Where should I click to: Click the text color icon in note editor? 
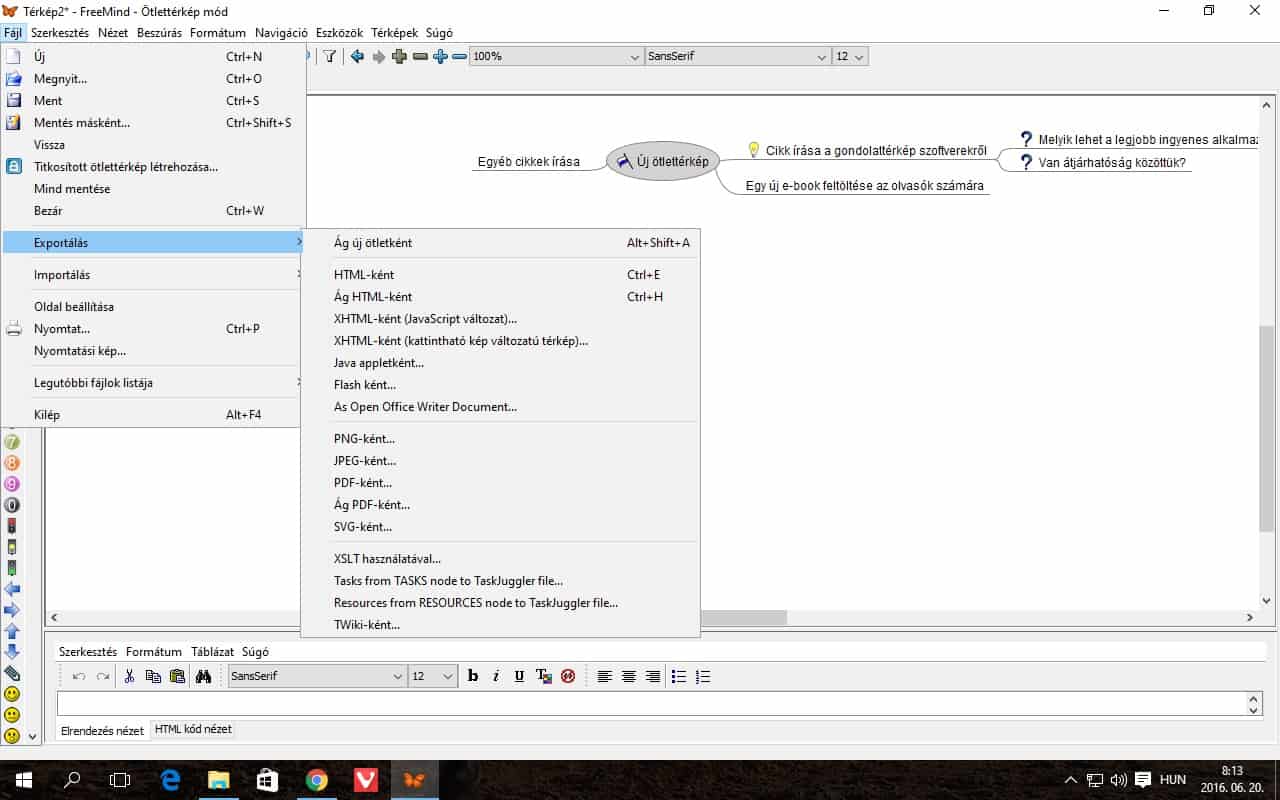tap(544, 676)
